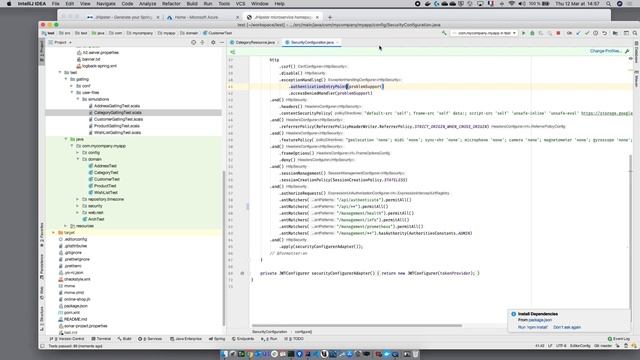Click Don't ask again link

pos(567,327)
